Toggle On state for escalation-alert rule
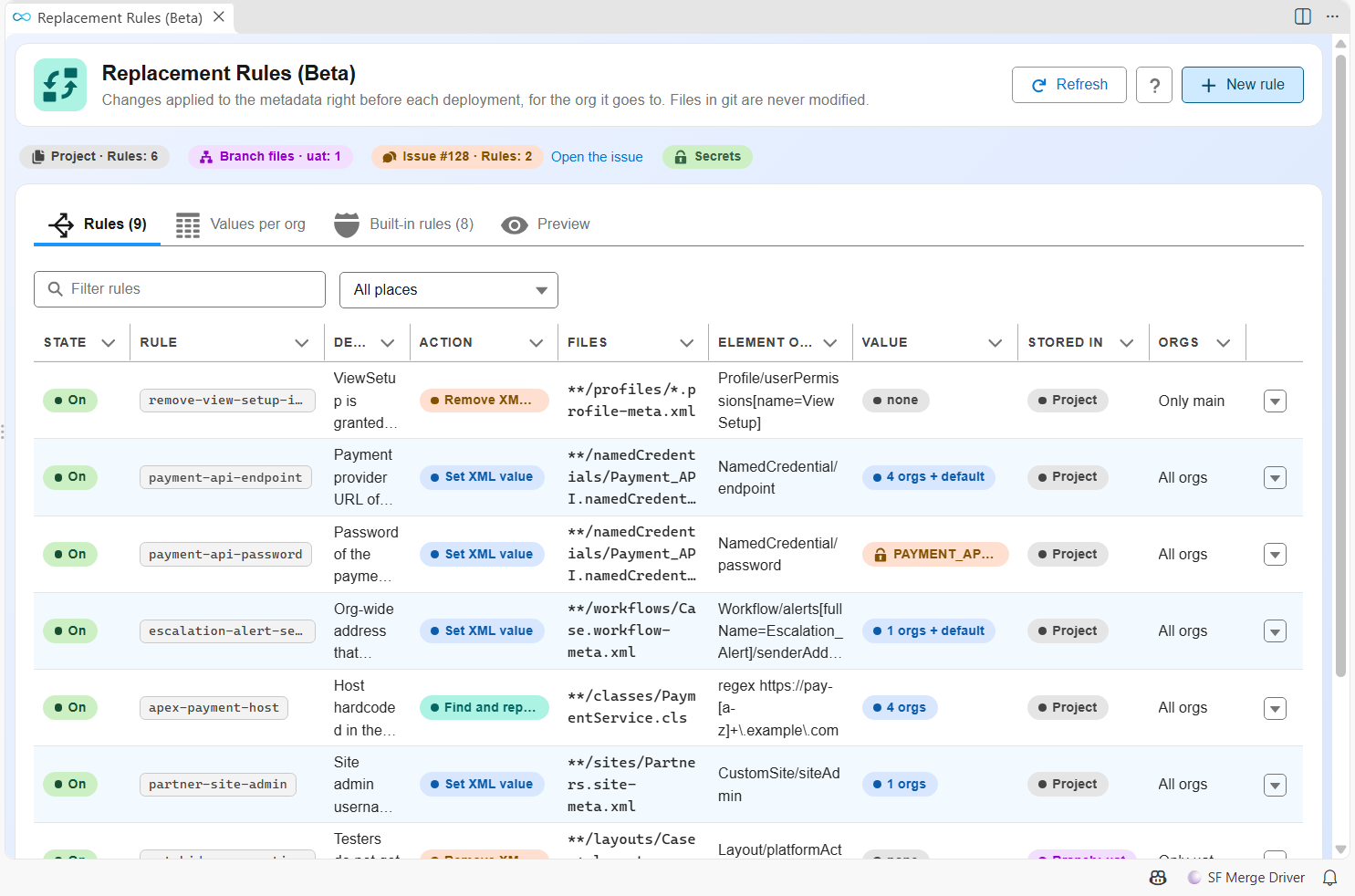The width and height of the screenshot is (1355, 896). [x=70, y=630]
